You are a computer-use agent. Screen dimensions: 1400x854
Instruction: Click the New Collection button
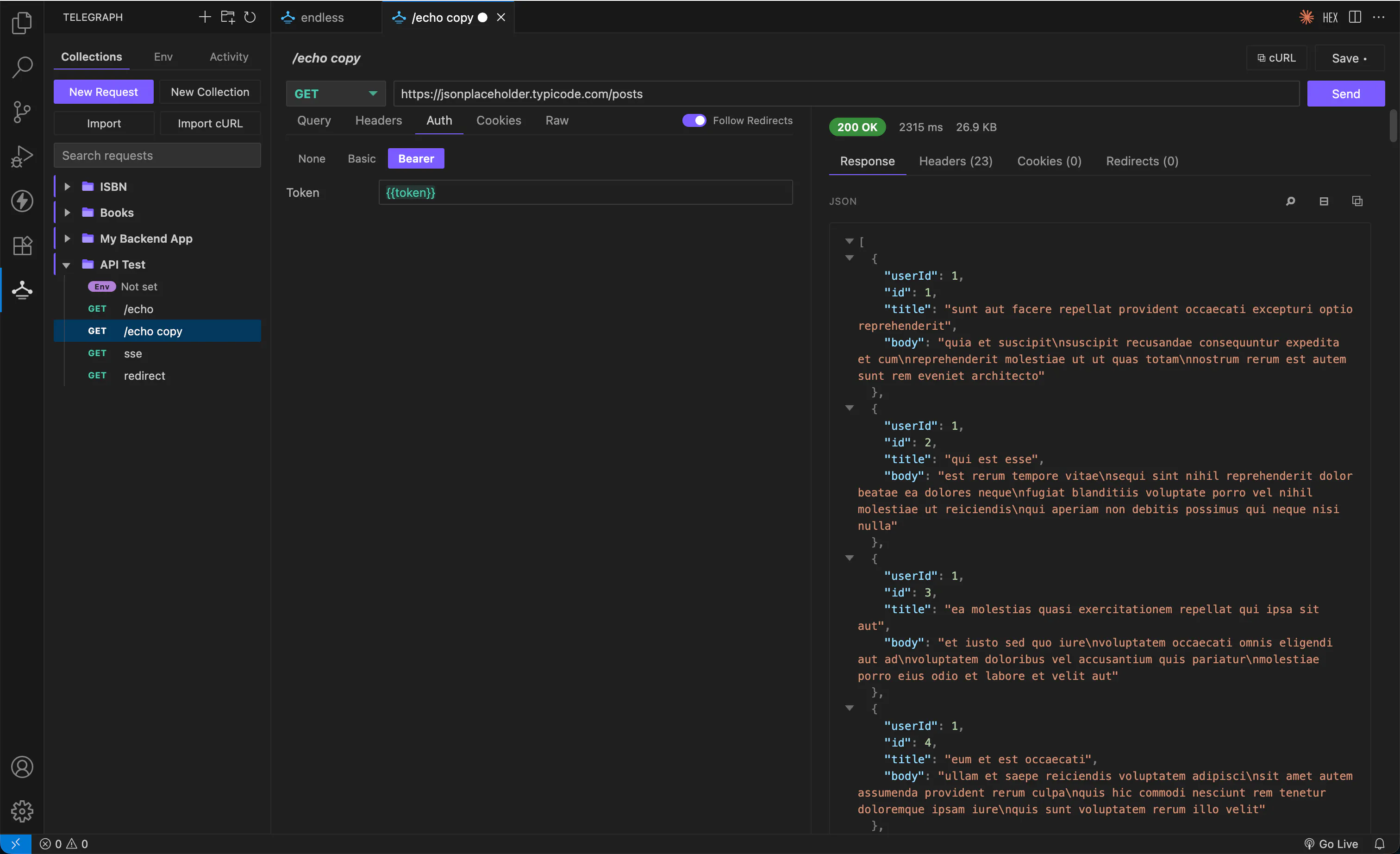click(x=210, y=92)
